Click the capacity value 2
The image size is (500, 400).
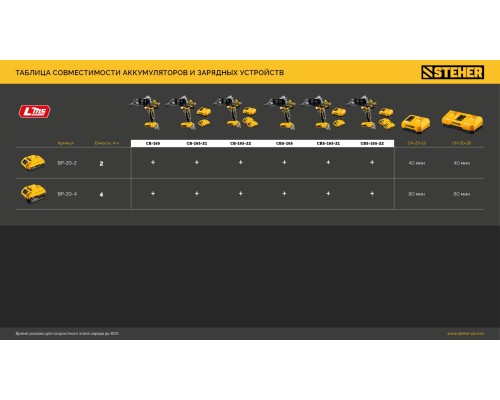(101, 163)
